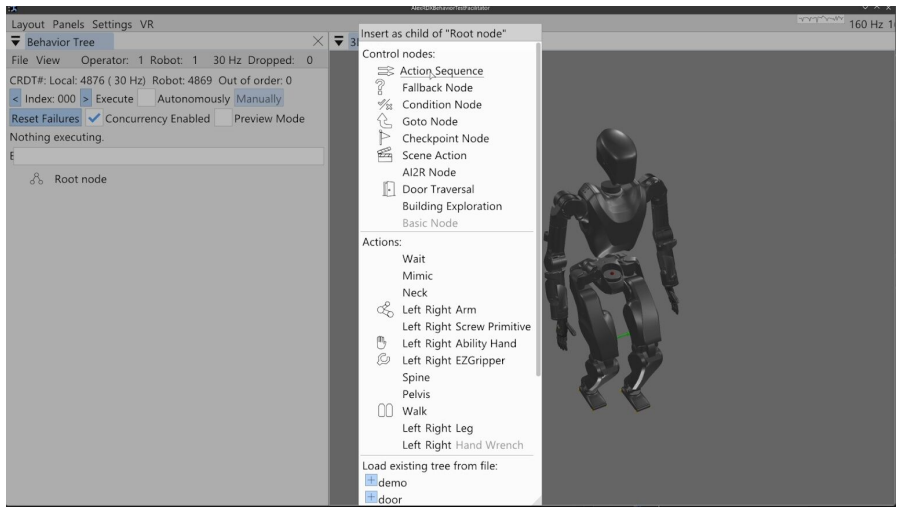Close the Behavior Tree panel

(x=318, y=41)
